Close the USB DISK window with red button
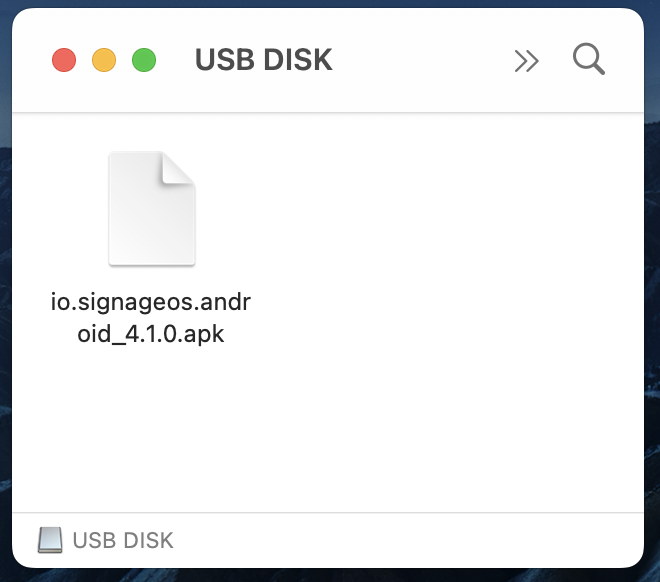Screen dimensions: 660x582 (64, 60)
